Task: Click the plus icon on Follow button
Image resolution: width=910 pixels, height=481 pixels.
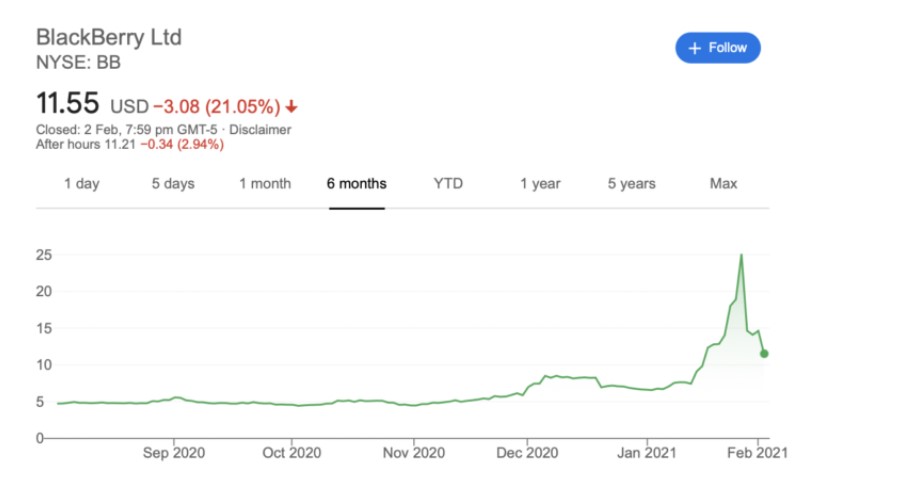Action: point(696,48)
